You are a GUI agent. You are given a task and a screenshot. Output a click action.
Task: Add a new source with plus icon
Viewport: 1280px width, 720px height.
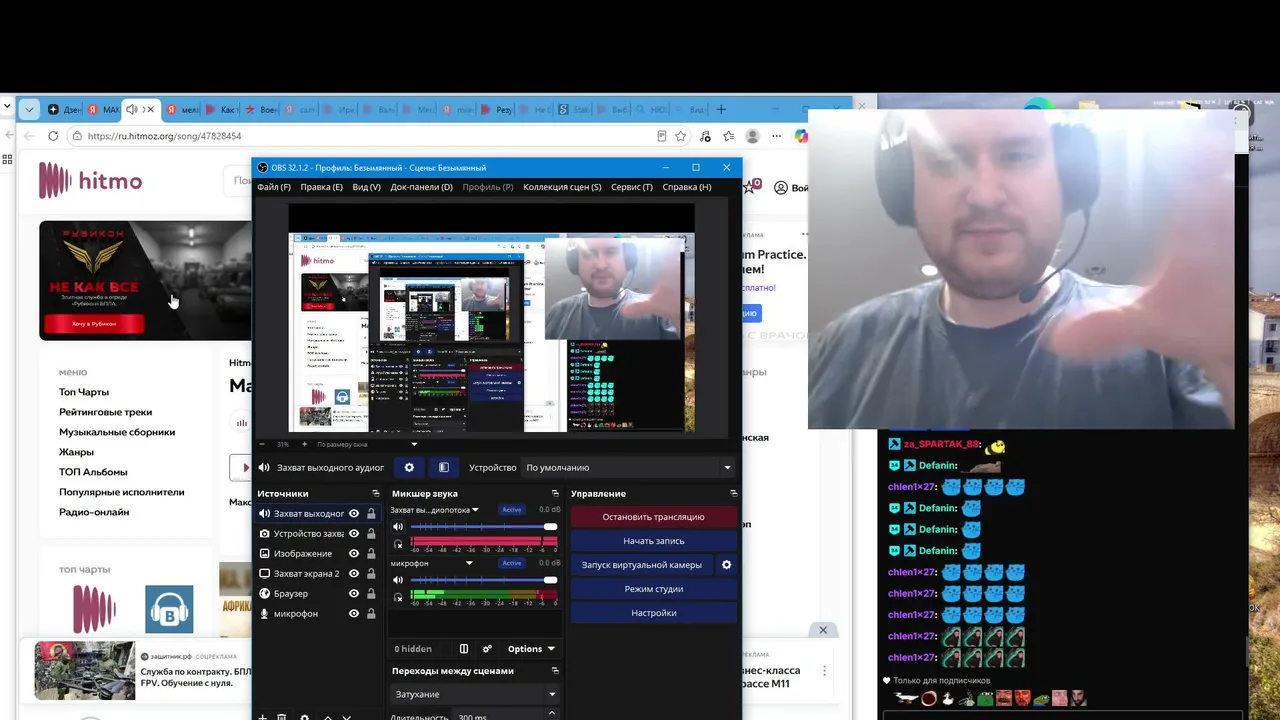pyautogui.click(x=263, y=716)
